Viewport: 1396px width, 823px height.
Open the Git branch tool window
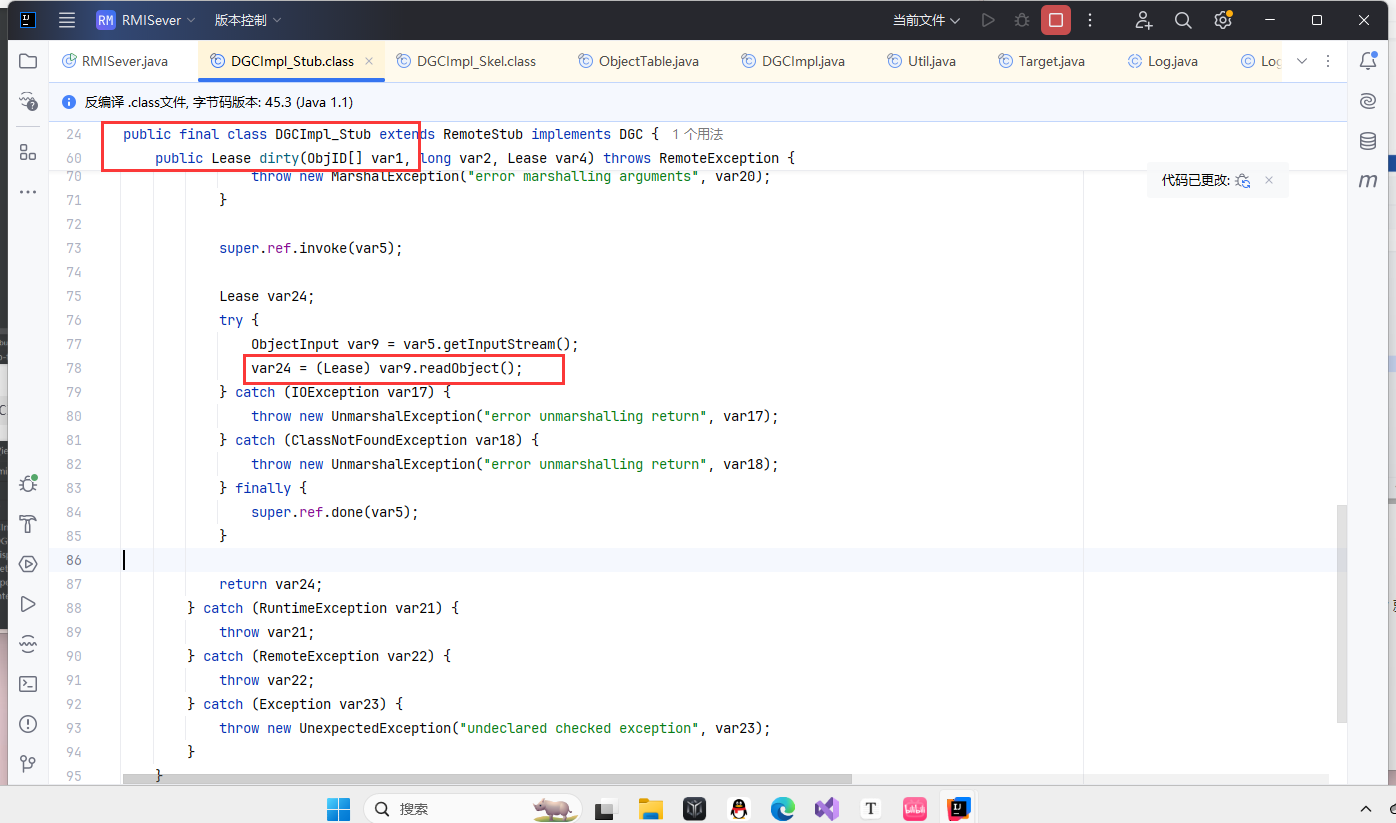(x=28, y=764)
